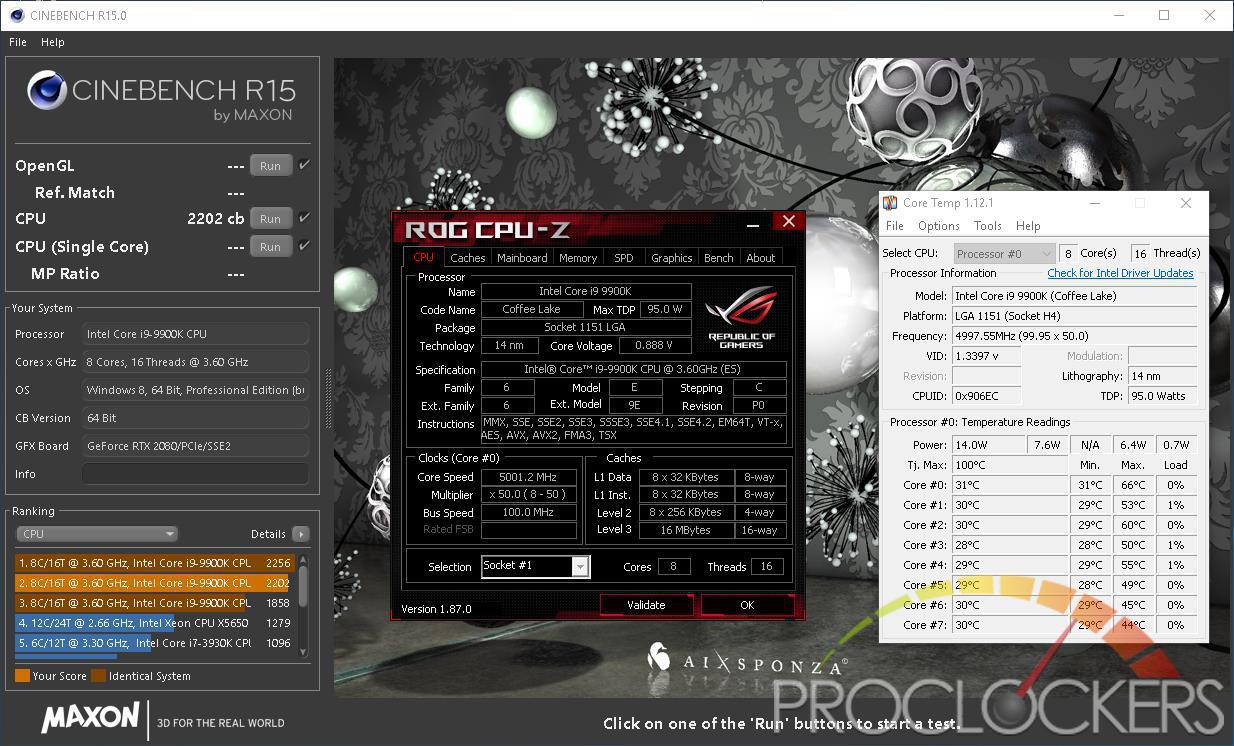Click the Multiplier value 'x 50.0 ( 8 - 50 )'
Image resolution: width=1234 pixels, height=746 pixels.
pos(529,495)
